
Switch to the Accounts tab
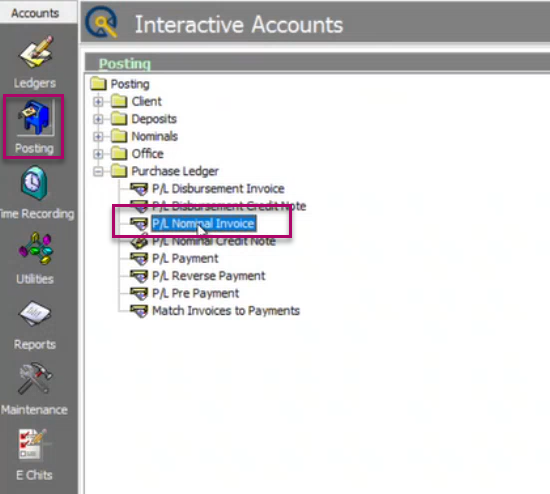35,13
